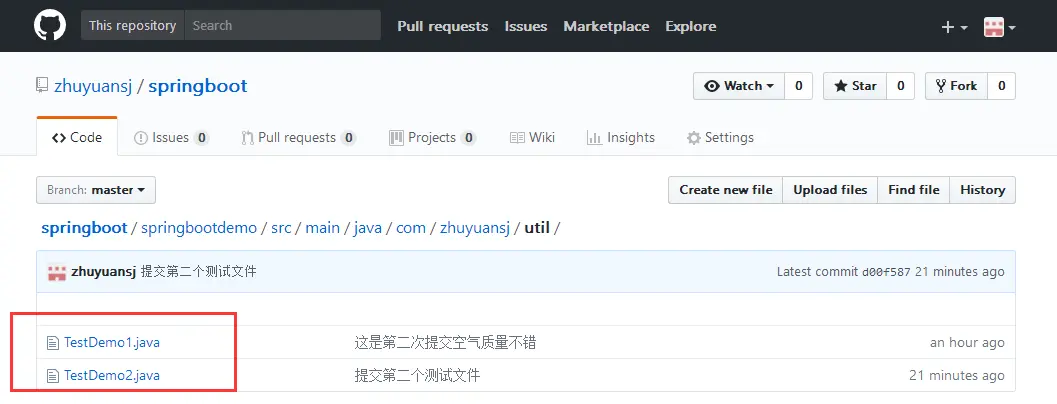Image resolution: width=1057 pixels, height=404 pixels.
Task: Navigate to java breadcrumb folder
Action: (367, 228)
